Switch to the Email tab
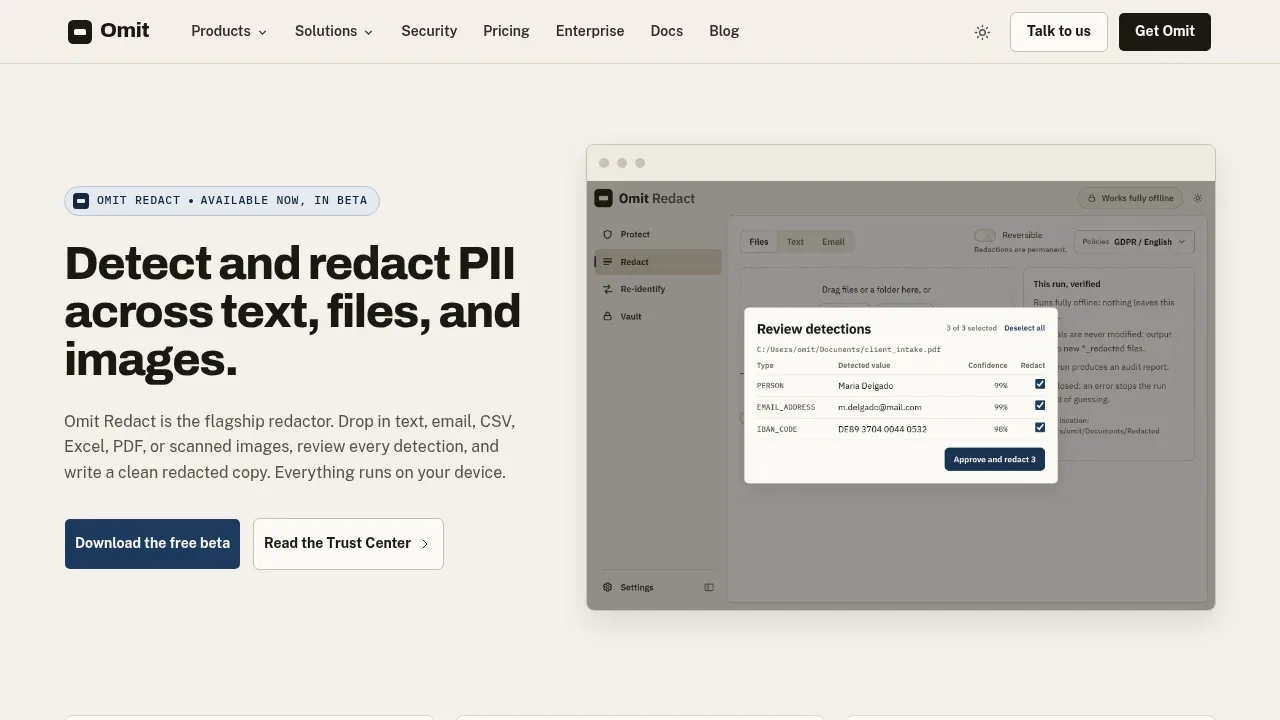This screenshot has height=720, width=1280. click(x=833, y=242)
